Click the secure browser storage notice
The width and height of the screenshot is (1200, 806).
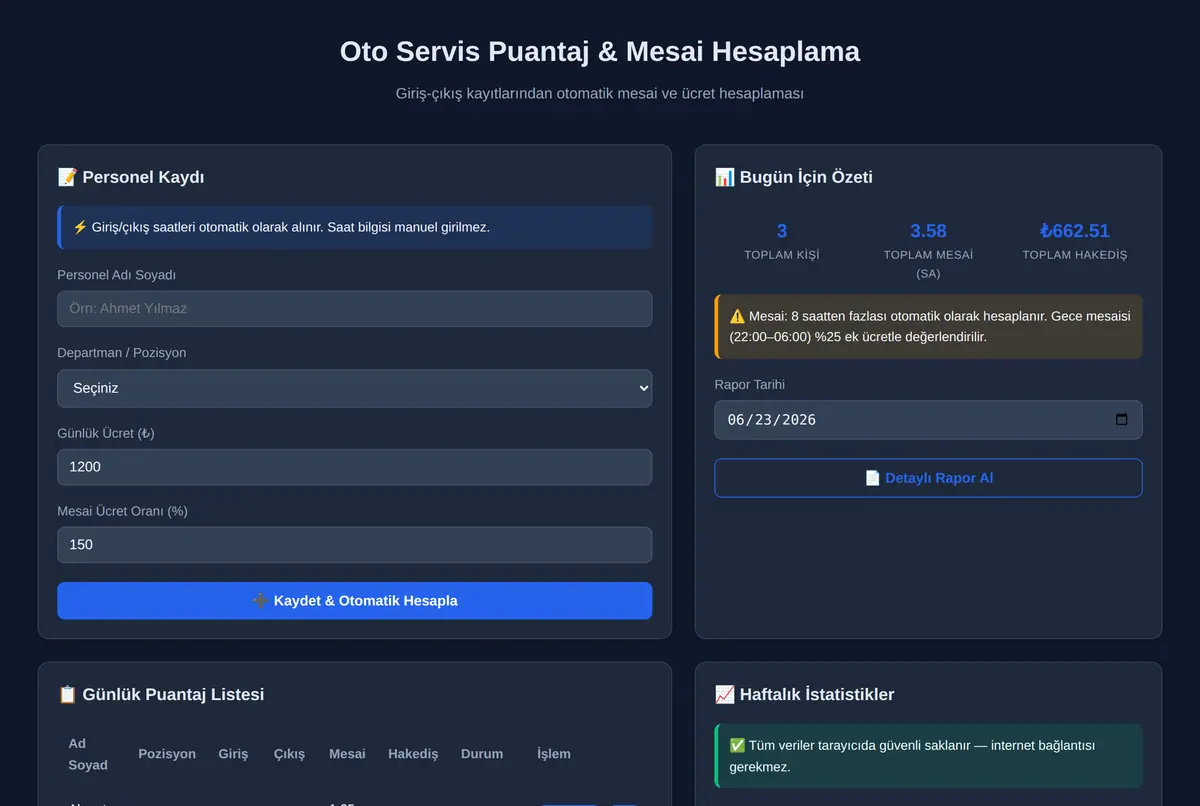click(928, 756)
